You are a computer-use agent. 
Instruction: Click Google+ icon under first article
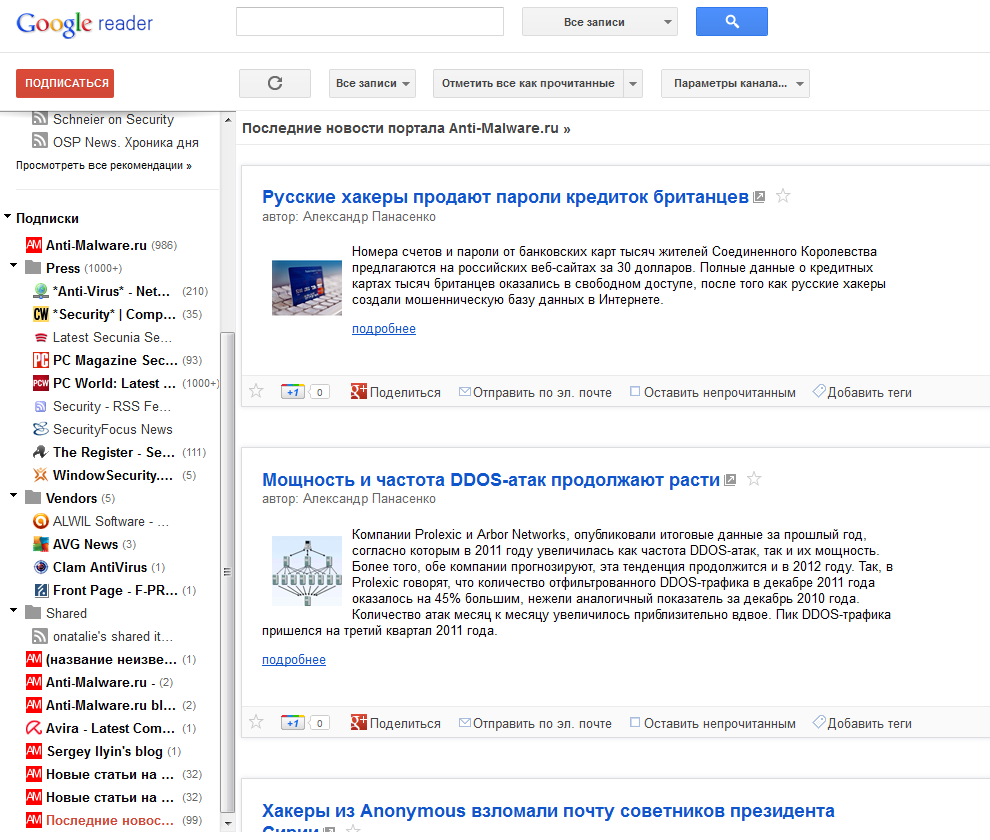point(359,392)
